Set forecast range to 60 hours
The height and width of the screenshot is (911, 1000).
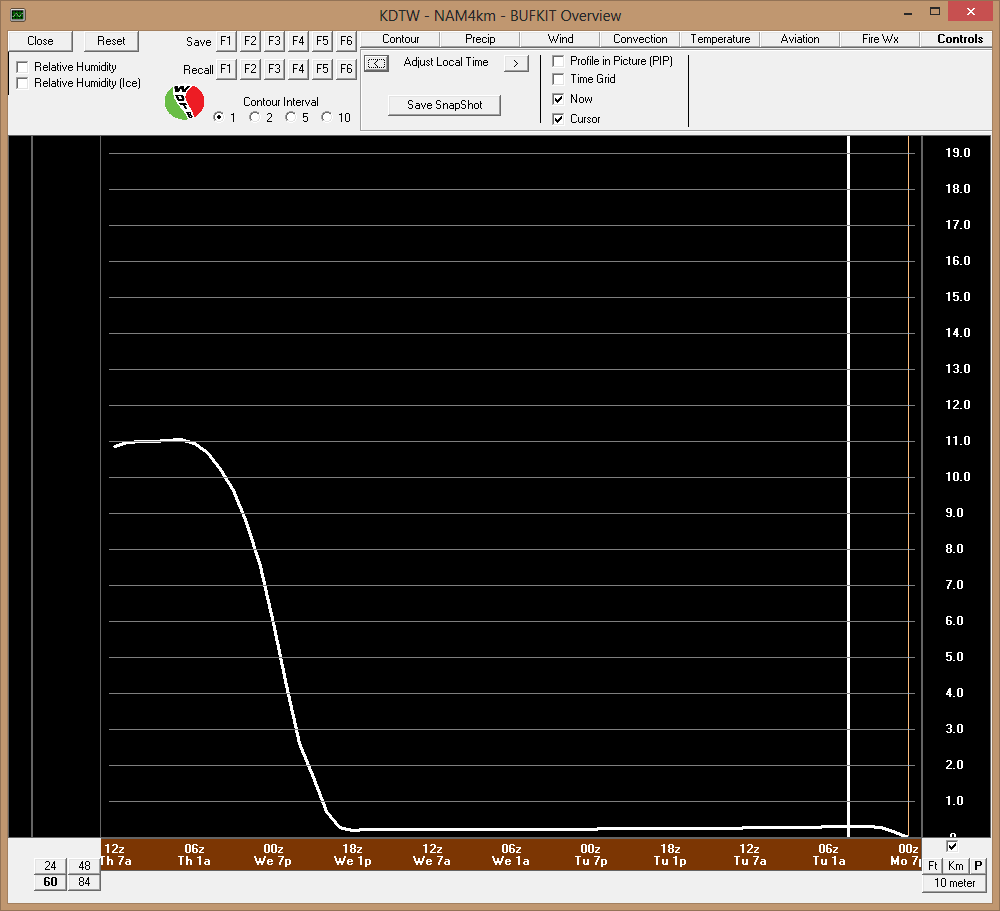click(x=50, y=882)
